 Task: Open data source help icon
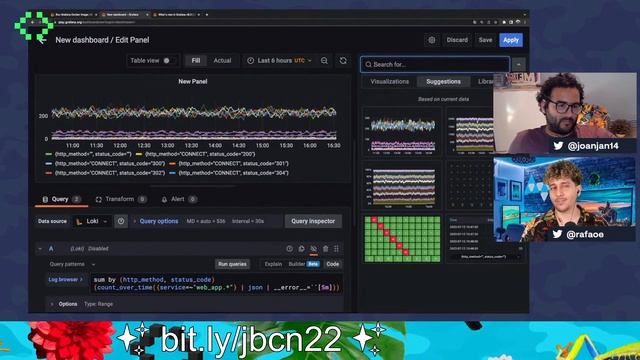(x=121, y=221)
